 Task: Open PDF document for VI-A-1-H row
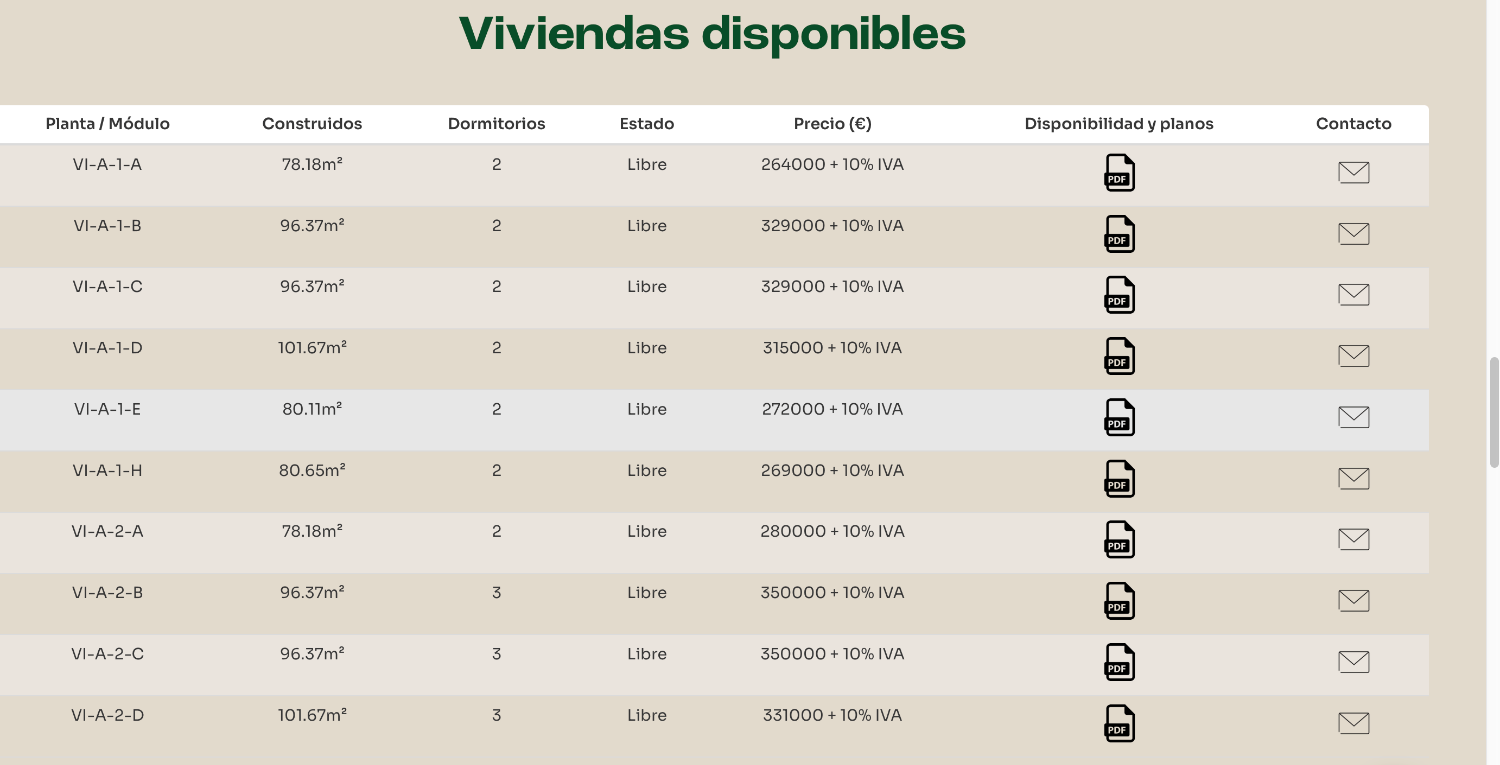coord(1119,479)
